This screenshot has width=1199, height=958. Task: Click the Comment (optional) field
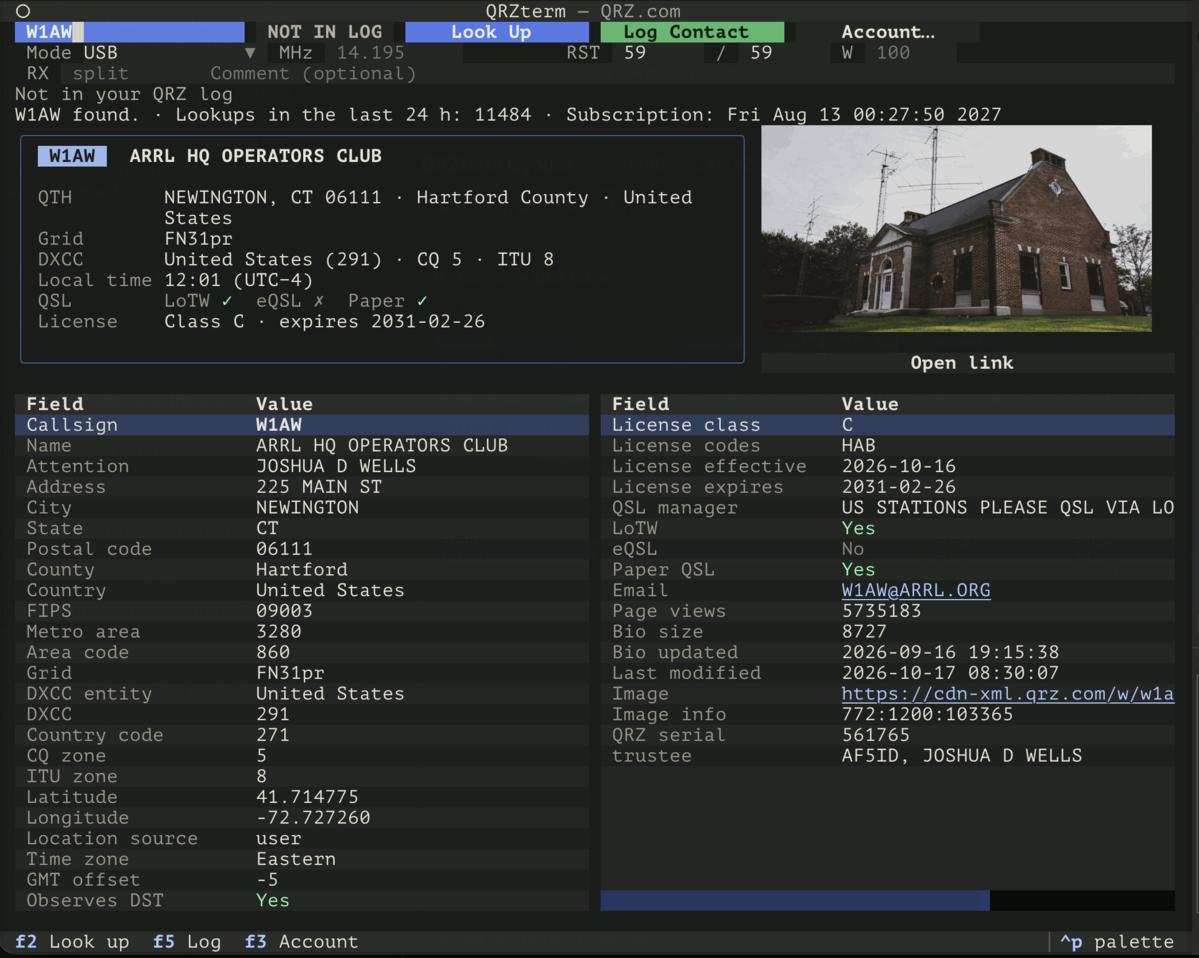click(688, 73)
